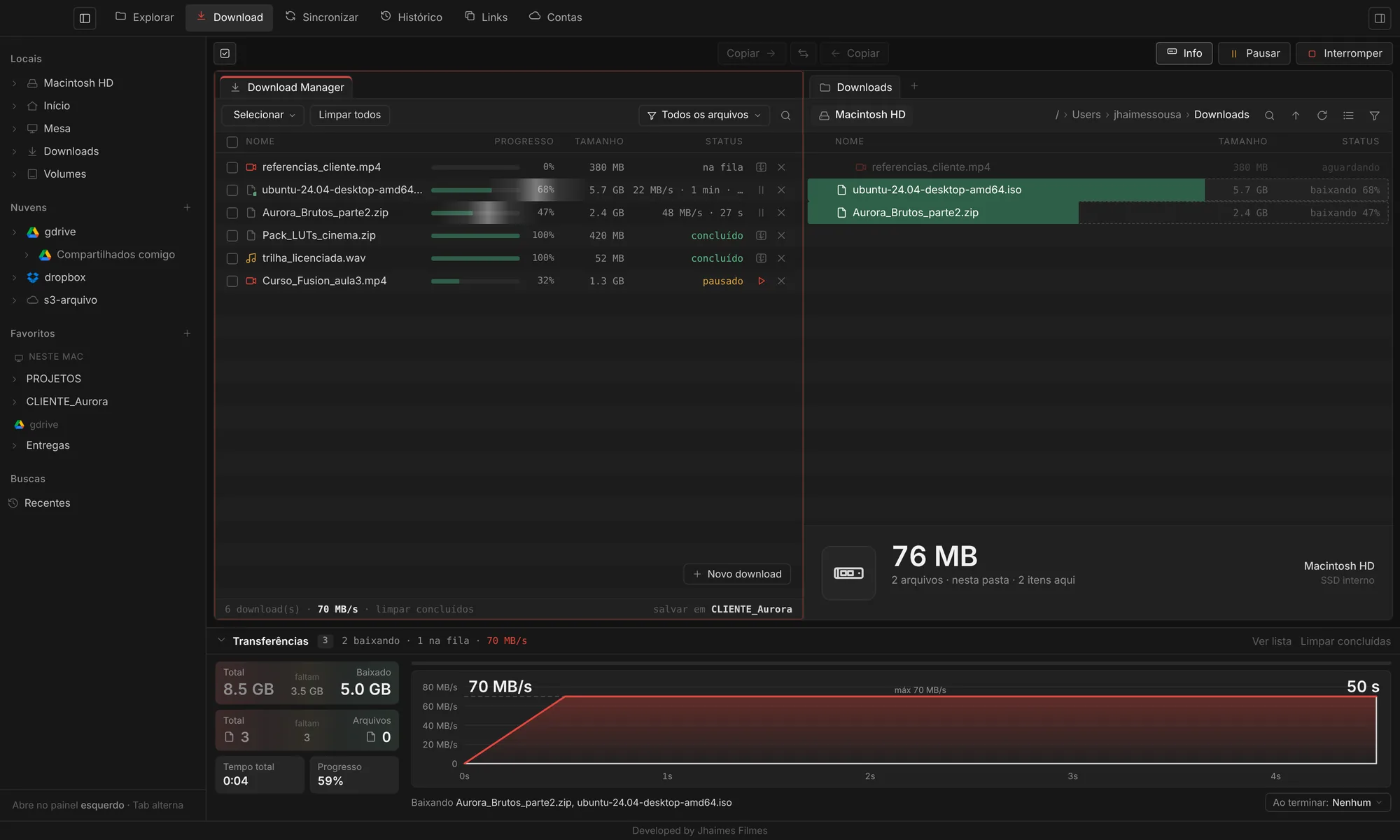
Task: Resume the Curso_Fusion_aula3.mp4 download
Action: pos(761,281)
